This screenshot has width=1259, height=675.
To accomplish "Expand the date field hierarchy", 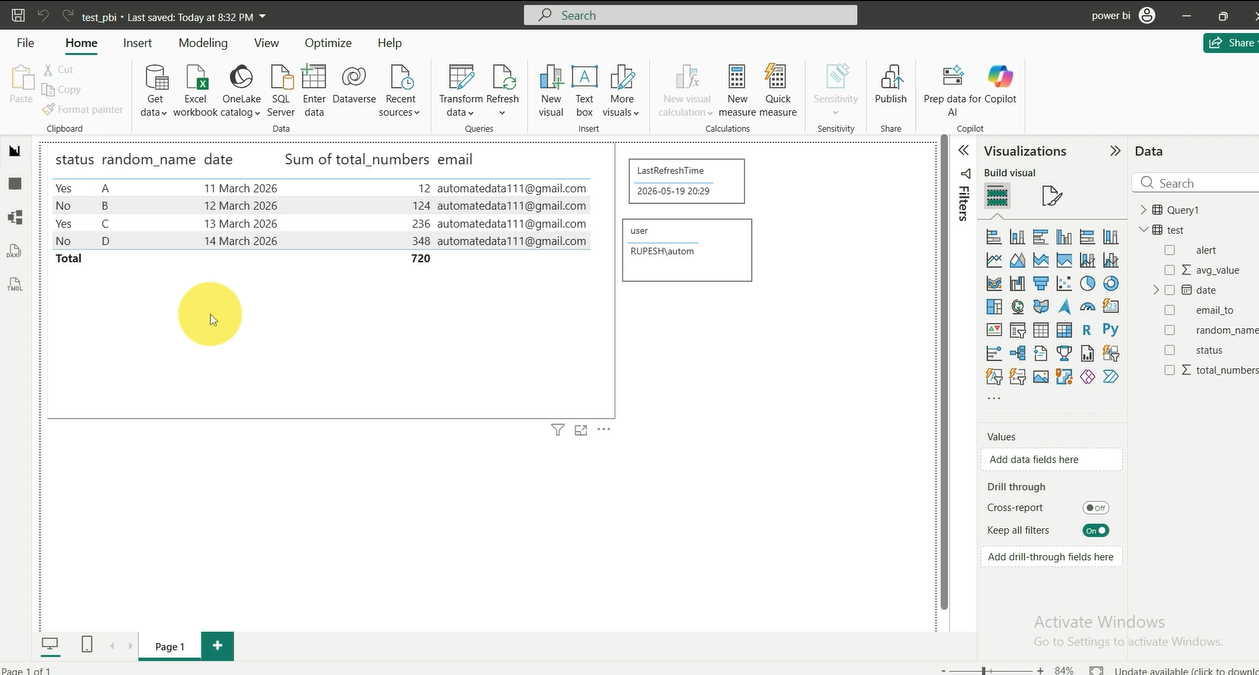I will pyautogui.click(x=1156, y=290).
